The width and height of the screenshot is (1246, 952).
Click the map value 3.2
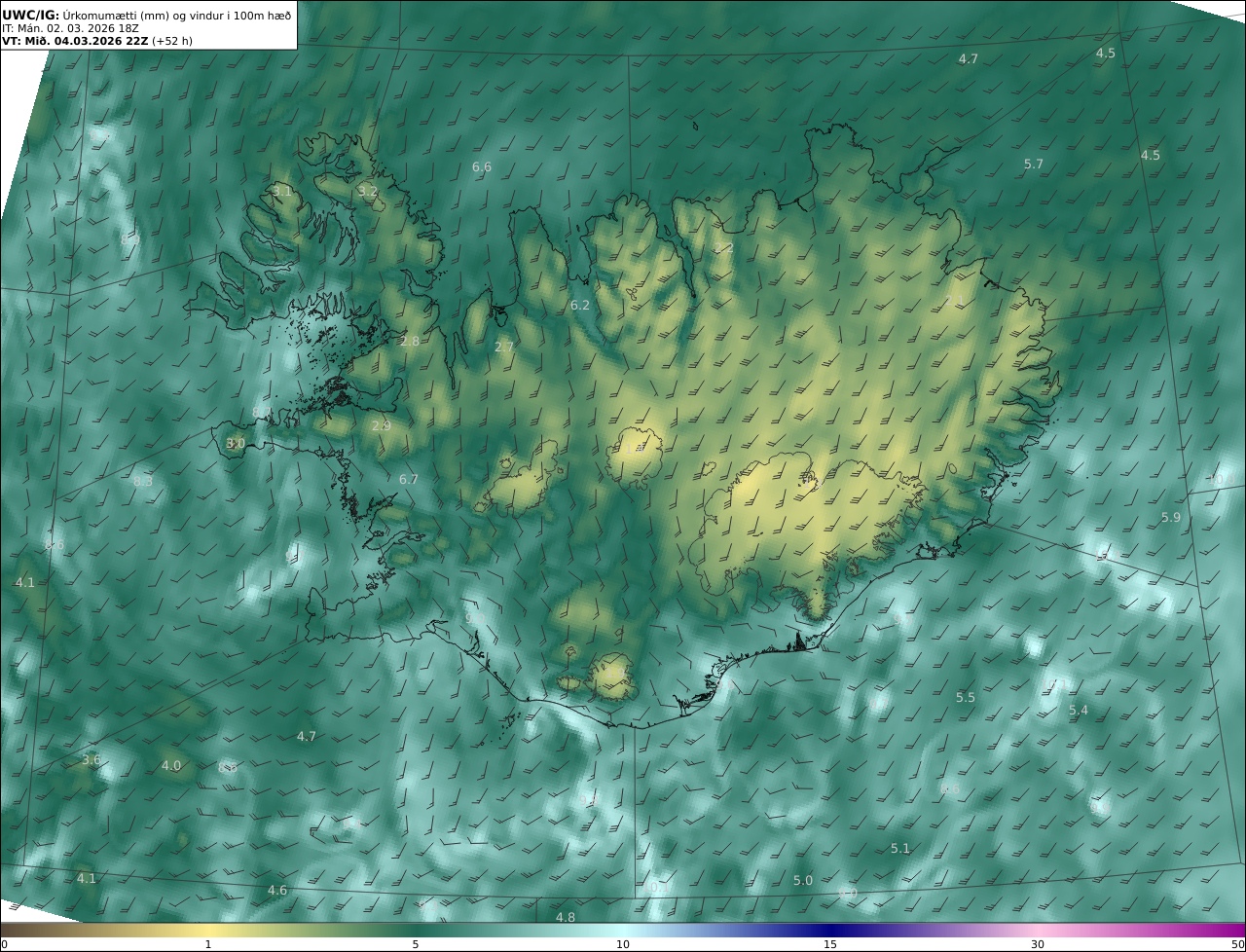coord(367,192)
